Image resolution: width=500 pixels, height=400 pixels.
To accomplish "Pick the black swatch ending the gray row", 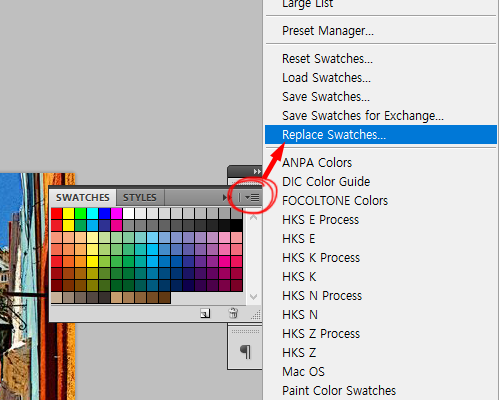I will tap(237, 225).
